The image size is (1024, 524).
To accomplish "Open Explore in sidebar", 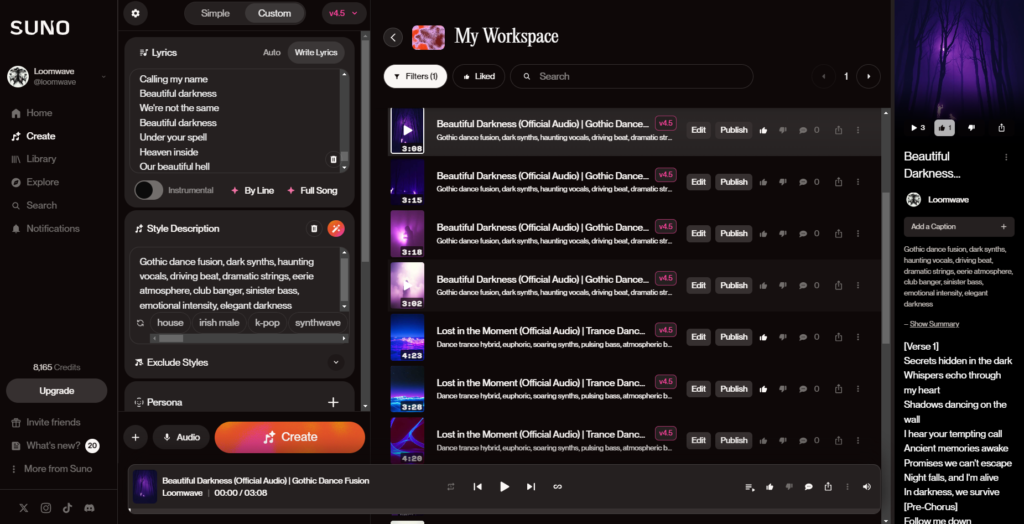I will [x=35, y=182].
